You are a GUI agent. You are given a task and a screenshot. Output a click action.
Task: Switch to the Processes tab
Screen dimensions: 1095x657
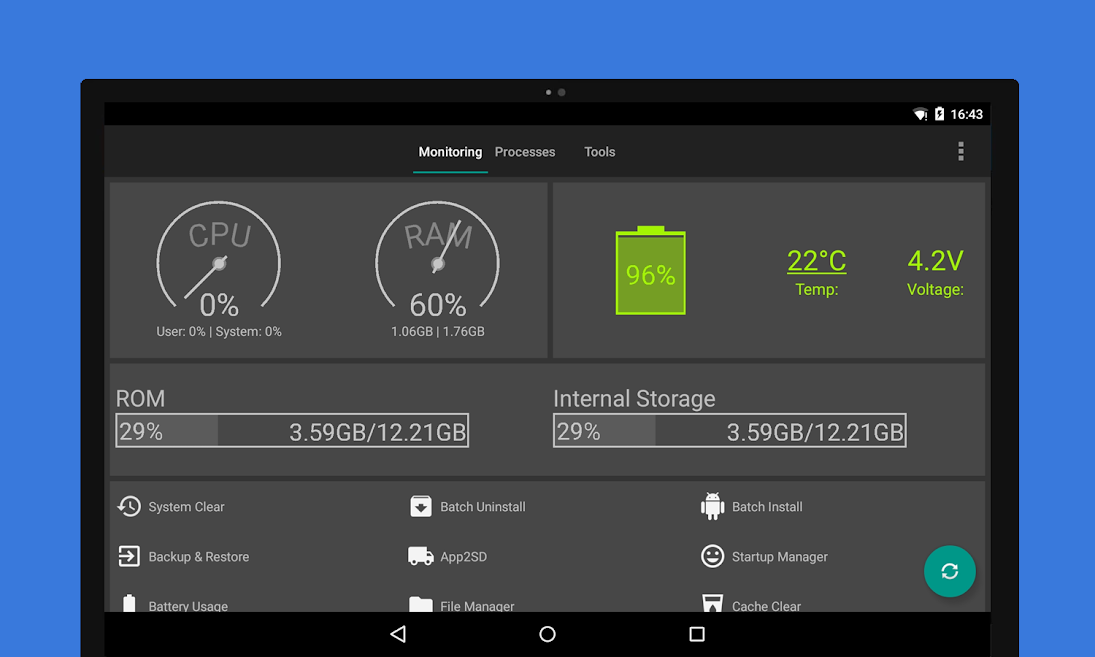(525, 152)
